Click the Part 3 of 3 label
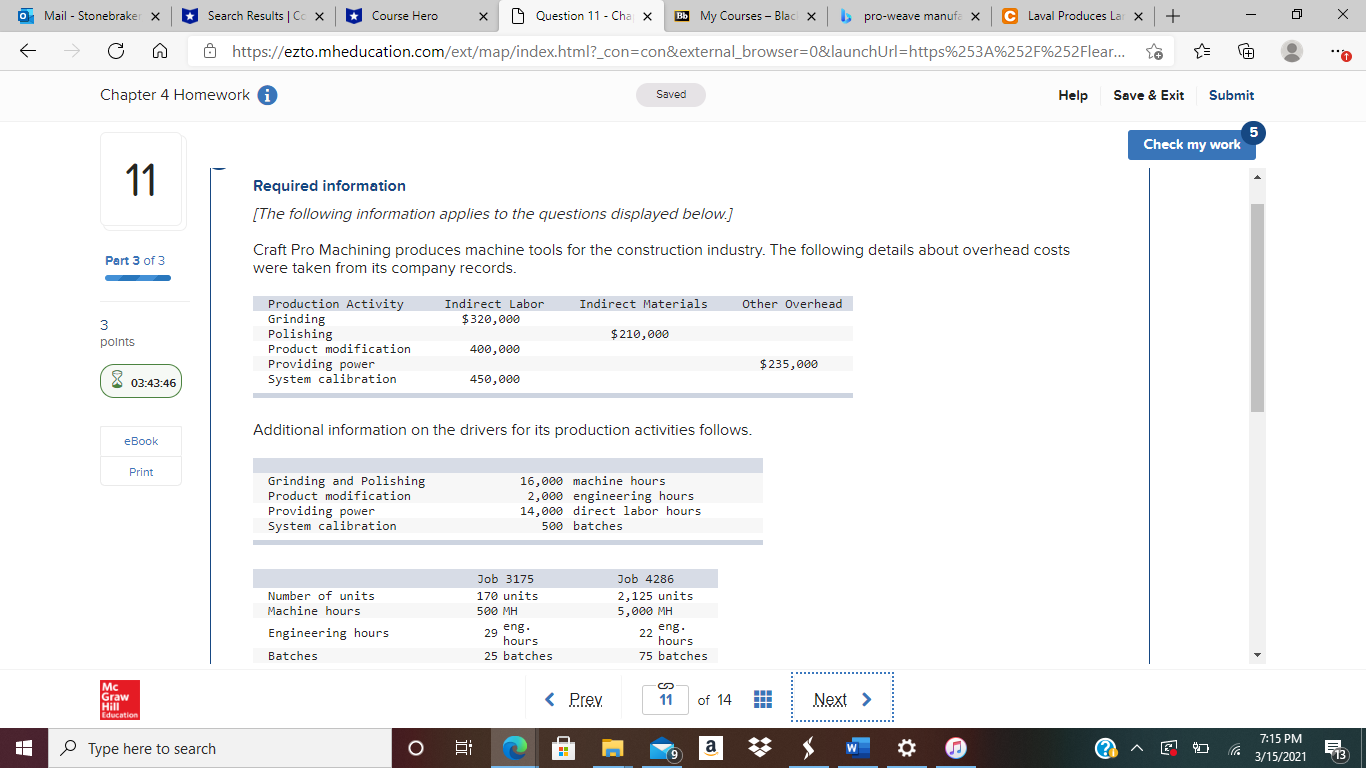The image size is (1366, 768). coord(135,260)
